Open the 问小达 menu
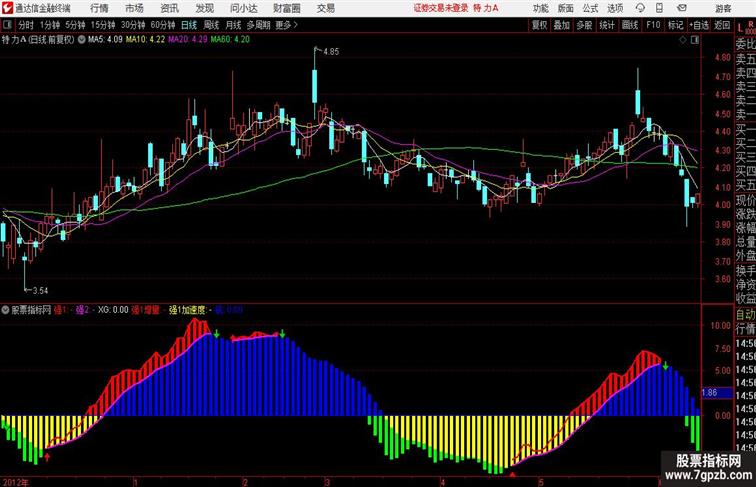This screenshot has width=756, height=487. click(243, 8)
